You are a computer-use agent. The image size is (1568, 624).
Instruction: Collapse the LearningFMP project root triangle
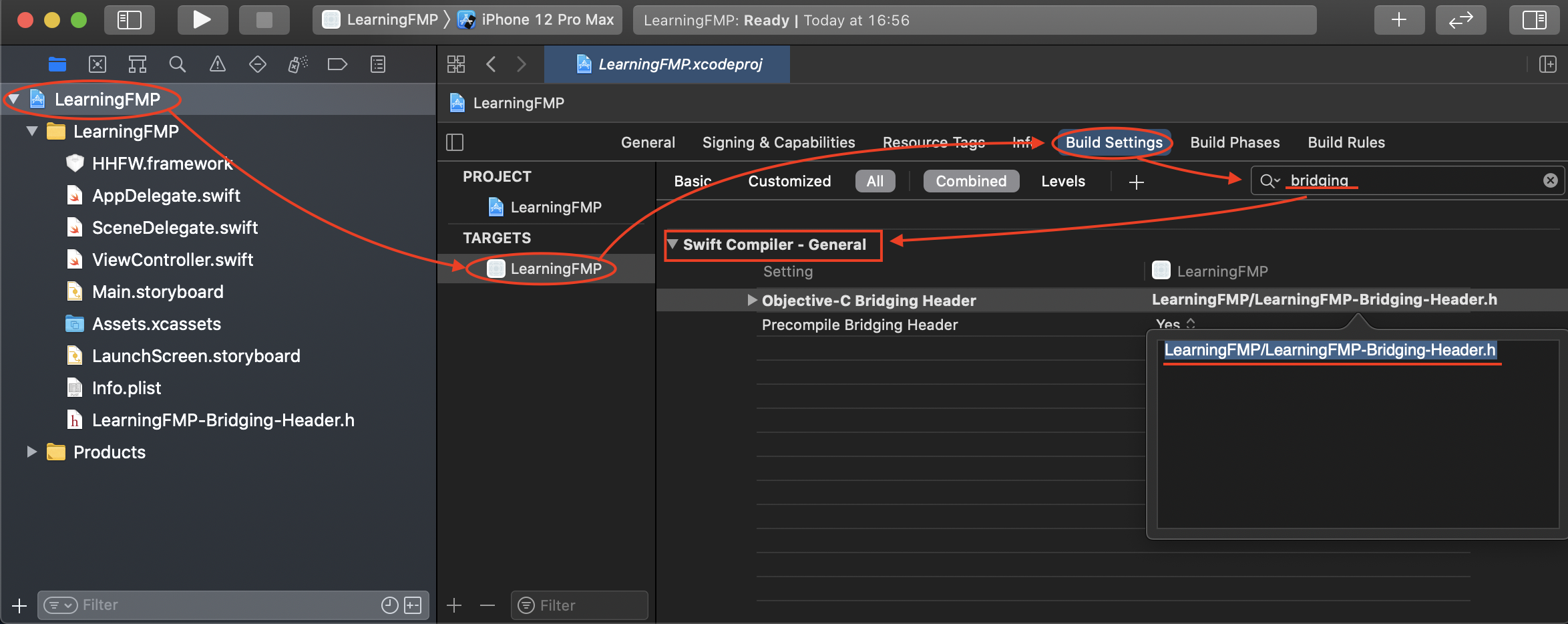coord(14,99)
